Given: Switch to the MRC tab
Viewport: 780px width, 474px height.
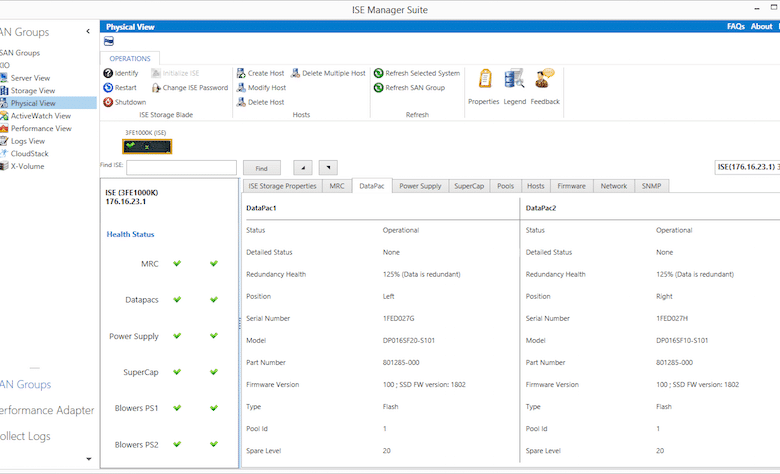Looking at the screenshot, I should (x=337, y=186).
